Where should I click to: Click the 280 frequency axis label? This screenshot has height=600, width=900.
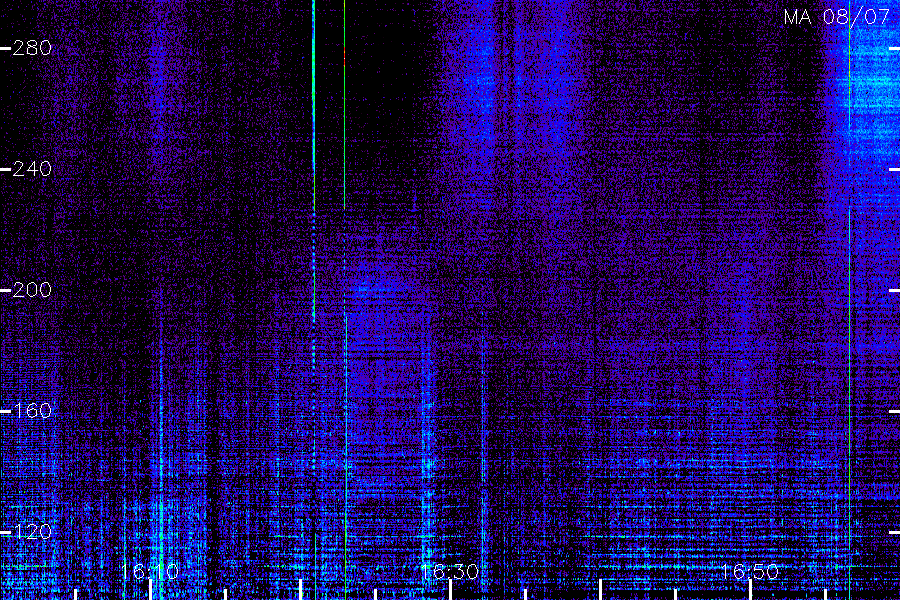click(32, 48)
